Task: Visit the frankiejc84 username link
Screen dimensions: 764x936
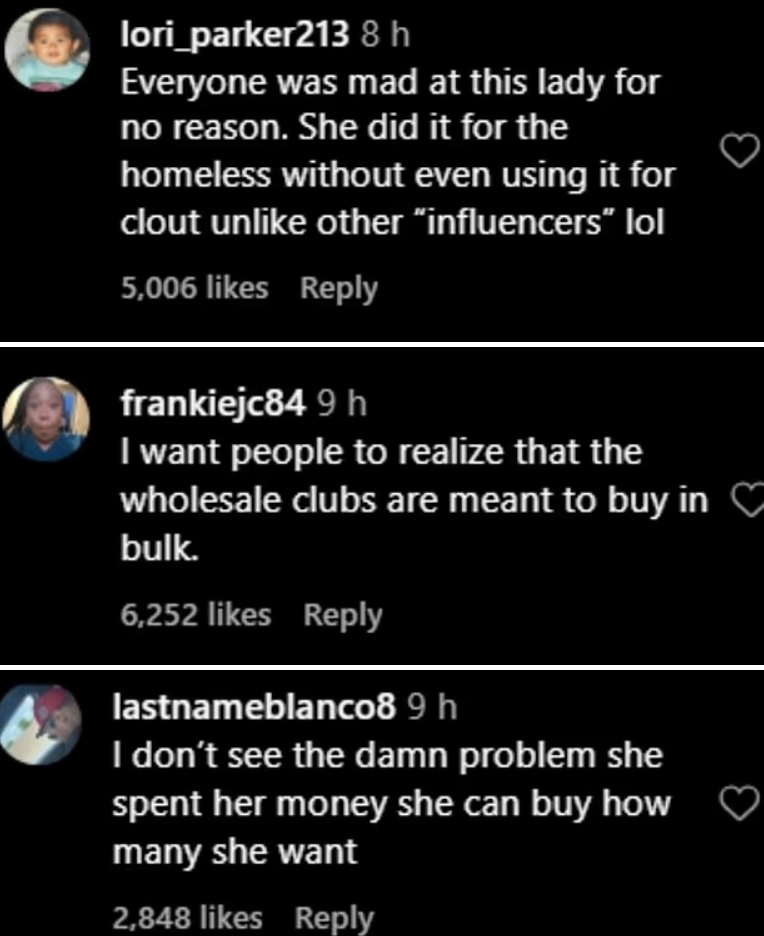Action: (x=212, y=402)
